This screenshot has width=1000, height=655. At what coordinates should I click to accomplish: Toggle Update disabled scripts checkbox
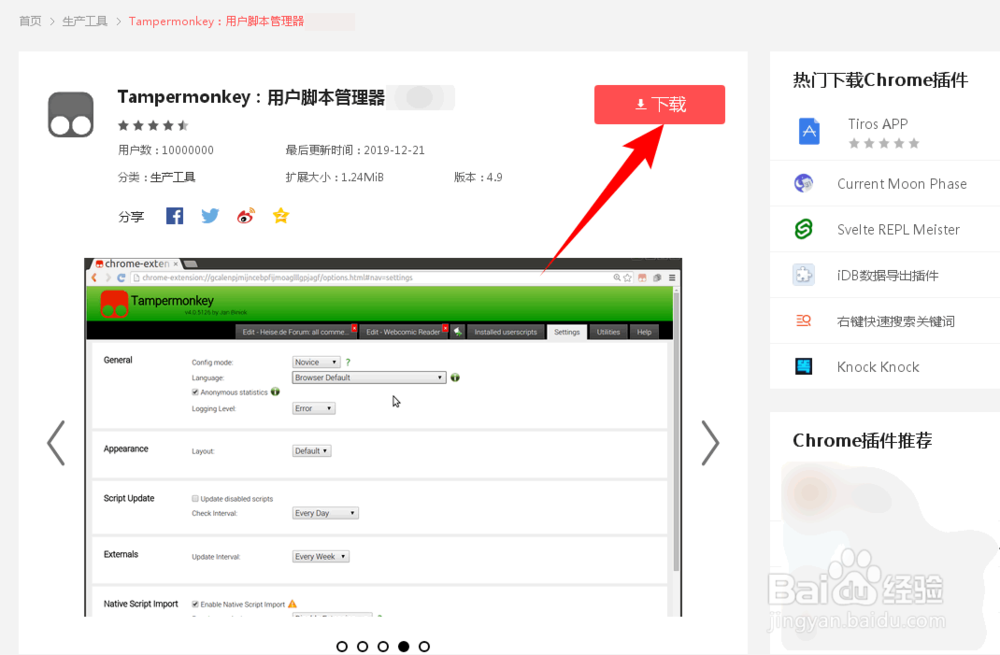195,499
